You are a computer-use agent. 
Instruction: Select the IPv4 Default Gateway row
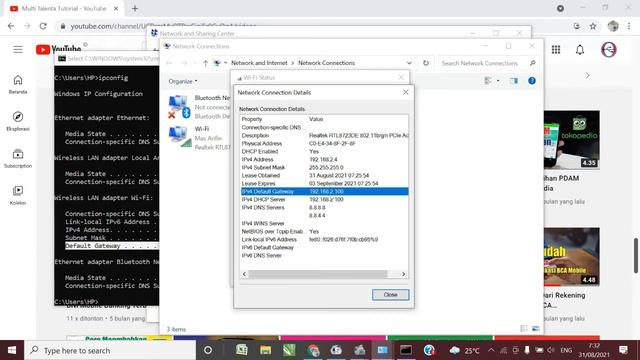coord(324,191)
